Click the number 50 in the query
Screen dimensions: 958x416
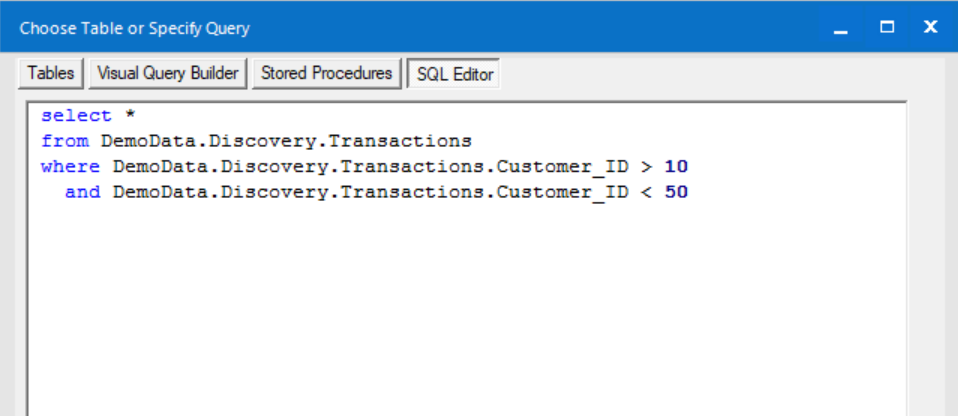(x=676, y=192)
